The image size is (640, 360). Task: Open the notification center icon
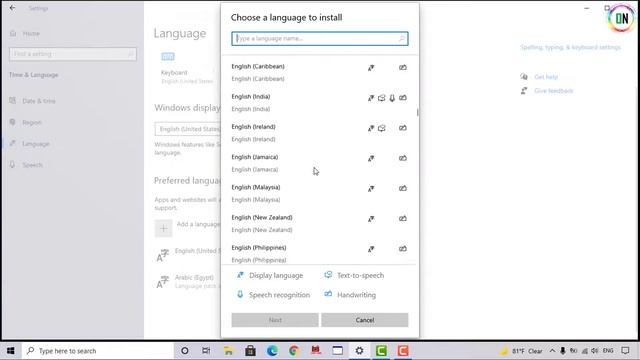click(625, 351)
